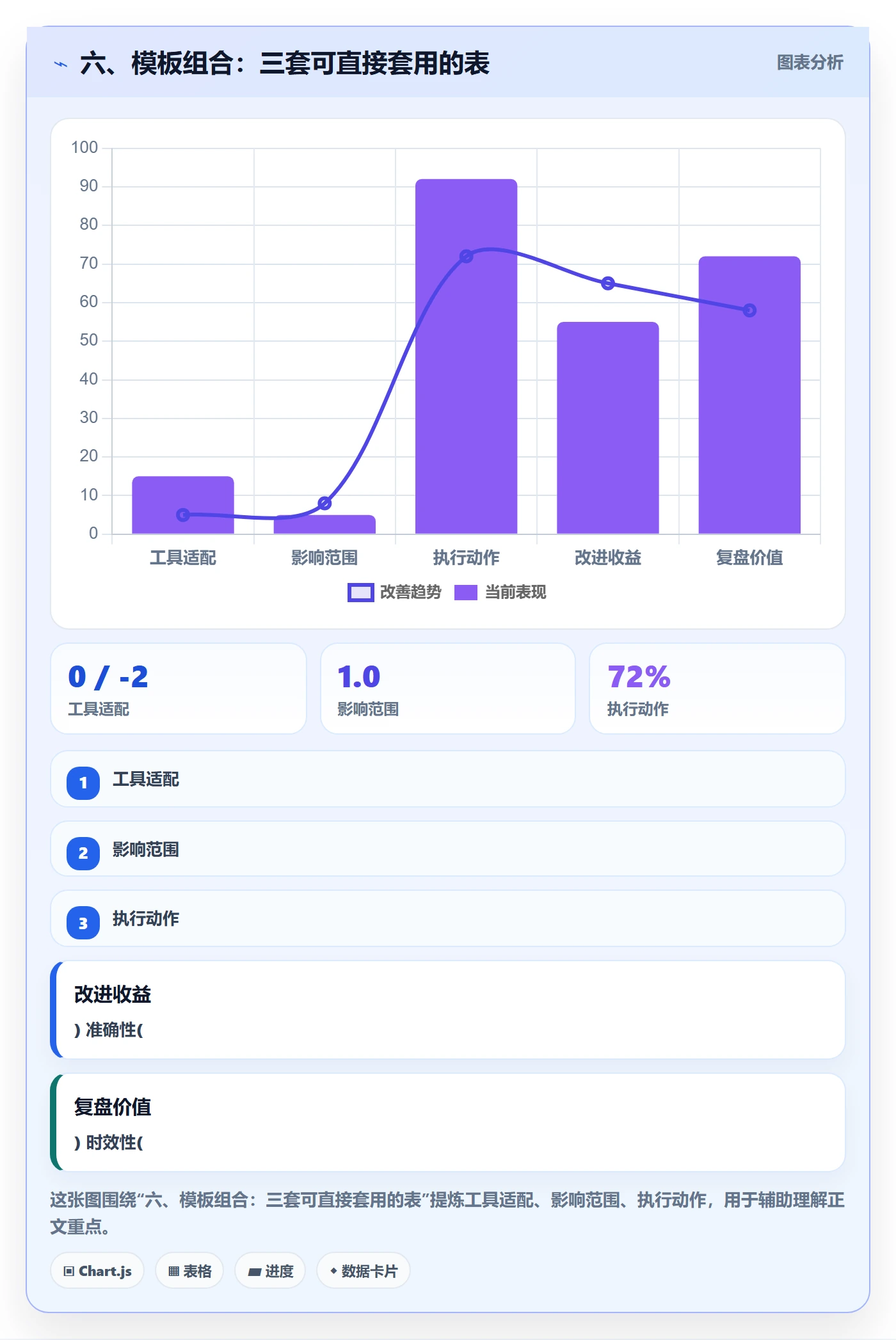The image size is (896, 1340).
Task: Click the 进度 tag
Action: point(270,1271)
